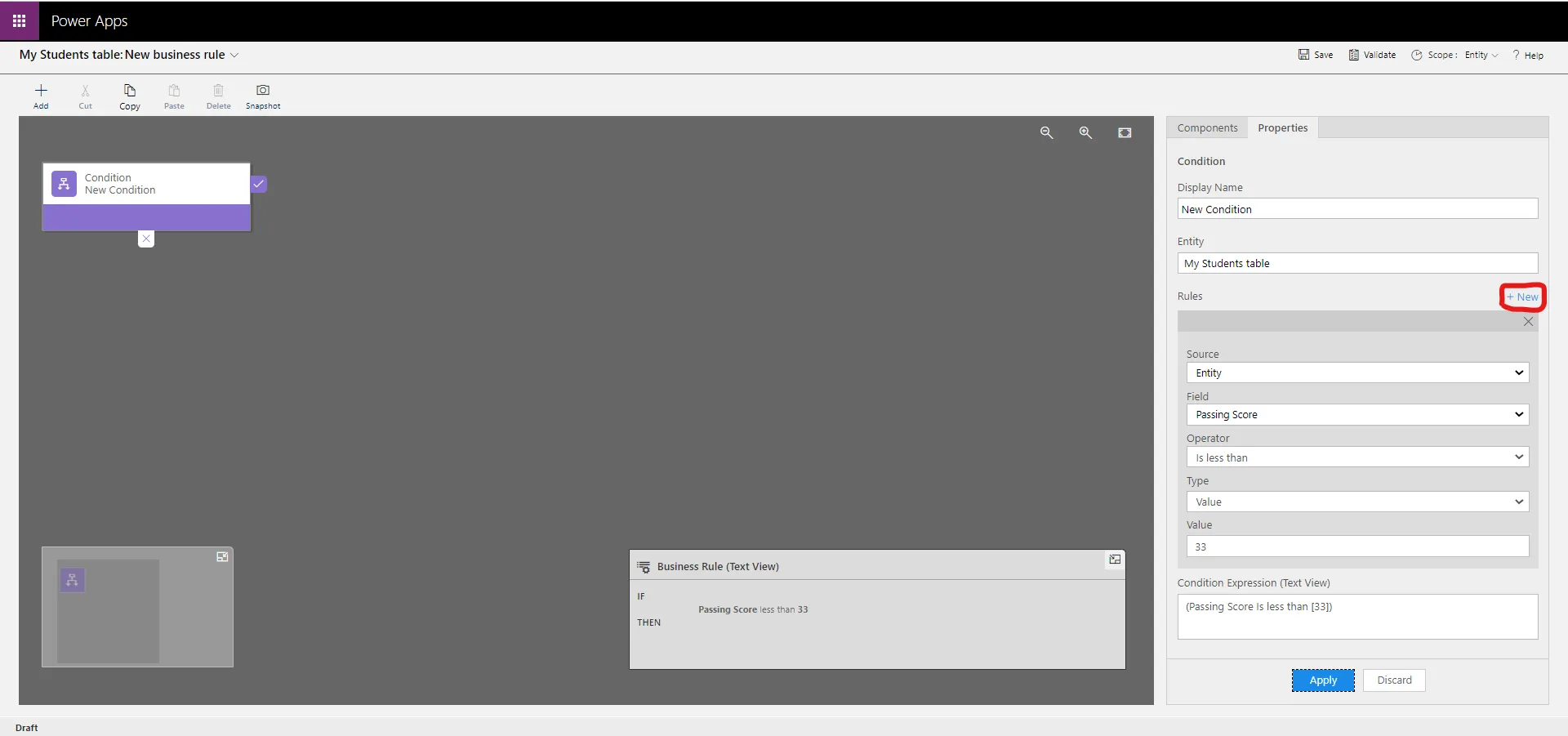
Task: Click the fit-to-canvas icon
Action: pyautogui.click(x=1125, y=132)
